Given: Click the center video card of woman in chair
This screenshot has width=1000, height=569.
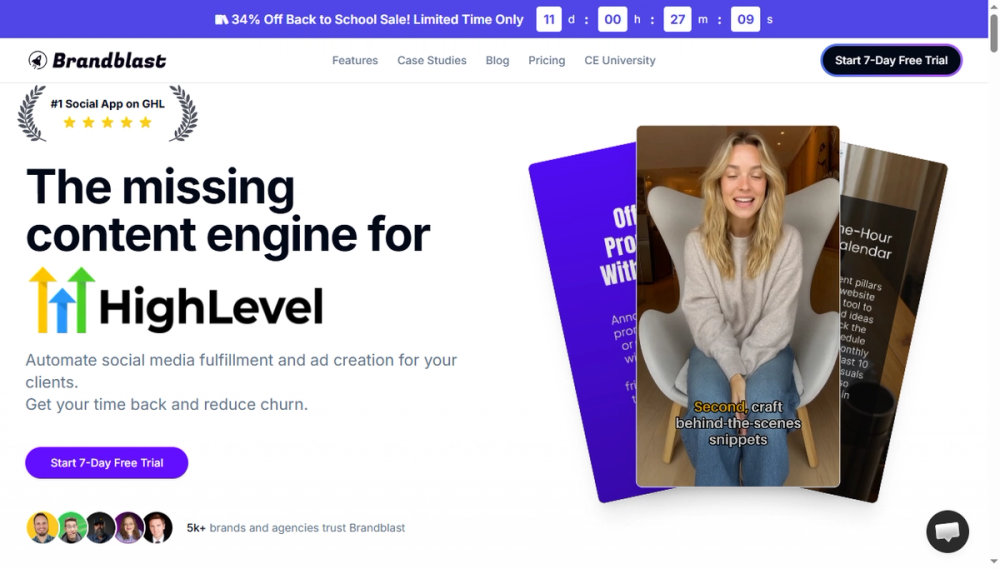Looking at the screenshot, I should pos(738,306).
